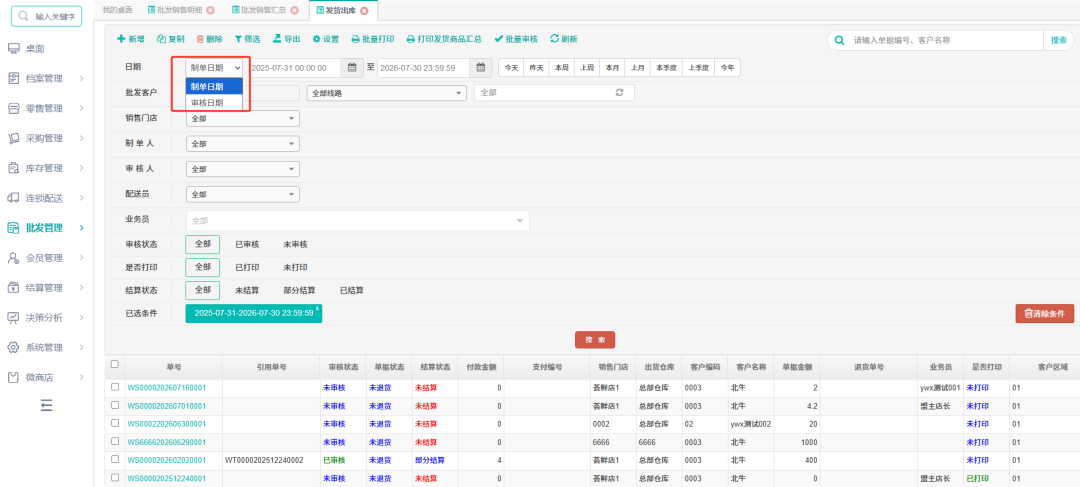
Task: Check the row WS0000202607010001
Action: click(115, 405)
